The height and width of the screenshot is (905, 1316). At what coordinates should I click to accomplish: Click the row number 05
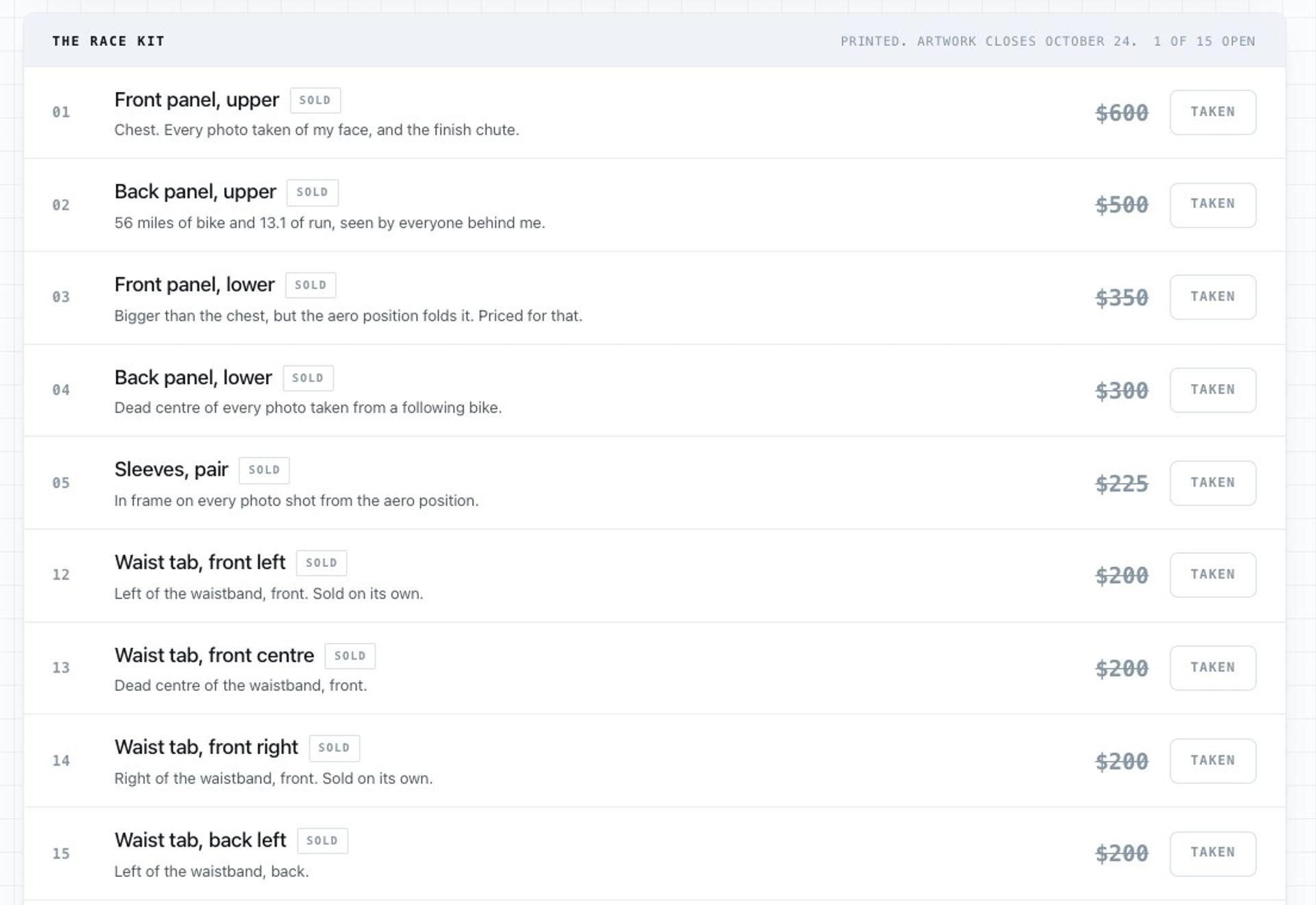(61, 483)
